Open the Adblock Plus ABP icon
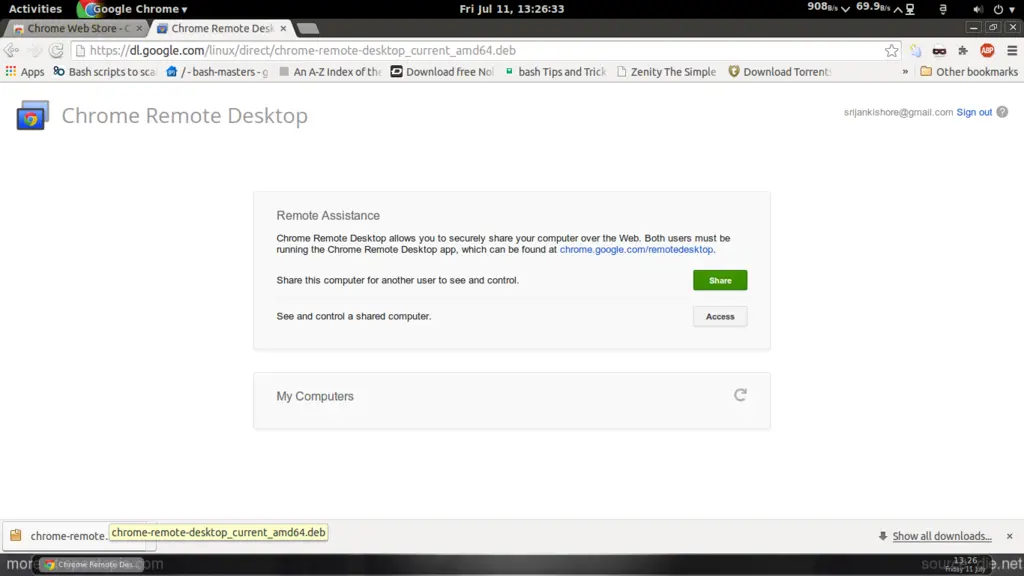This screenshot has width=1024, height=576. pyautogui.click(x=987, y=50)
